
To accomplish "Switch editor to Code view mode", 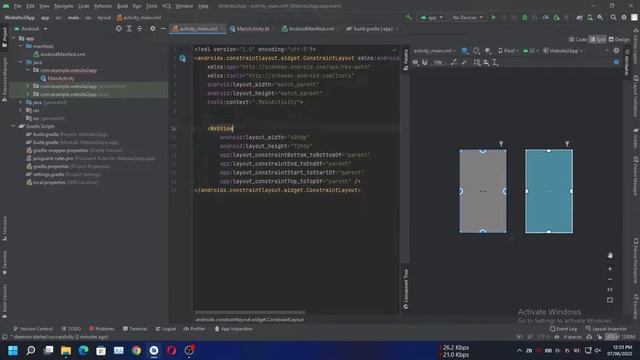I will click(x=578, y=40).
